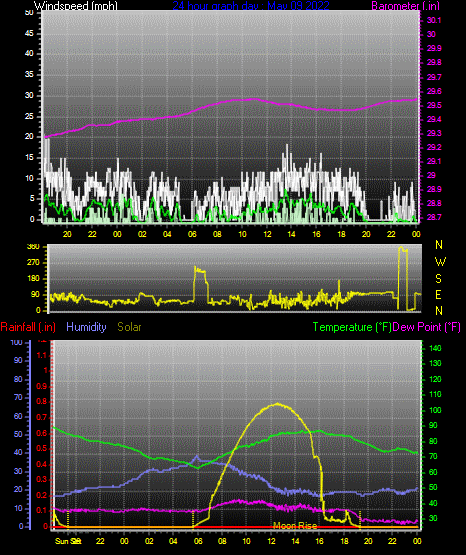
Task: Select the 'Dew Point (°F)' legend label
Action: 427,327
